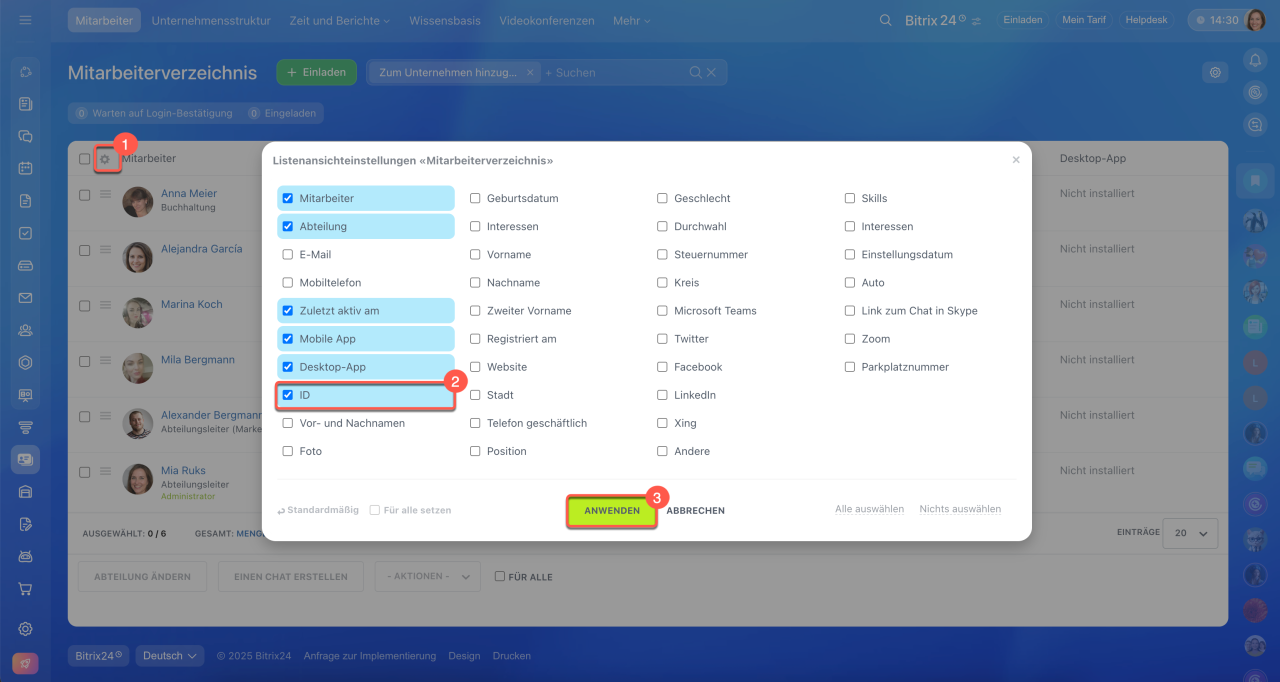Click the 'Alle auswählen' link
This screenshot has width=1280, height=682.
click(x=870, y=509)
